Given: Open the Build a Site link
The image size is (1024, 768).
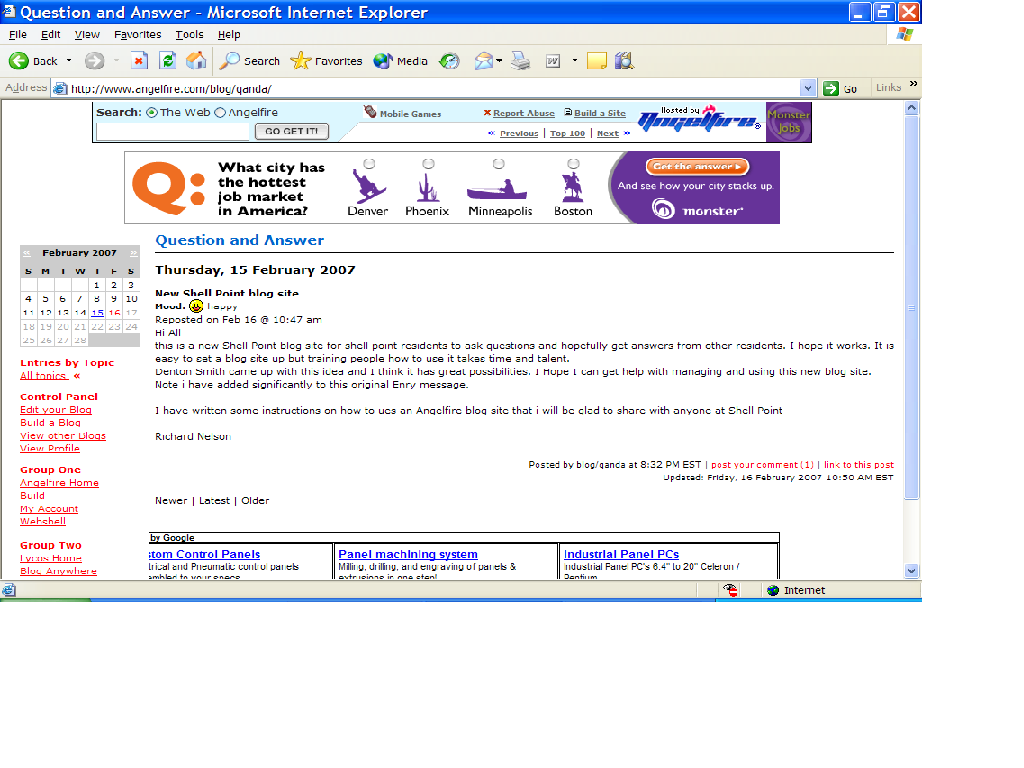Looking at the screenshot, I should (x=600, y=113).
